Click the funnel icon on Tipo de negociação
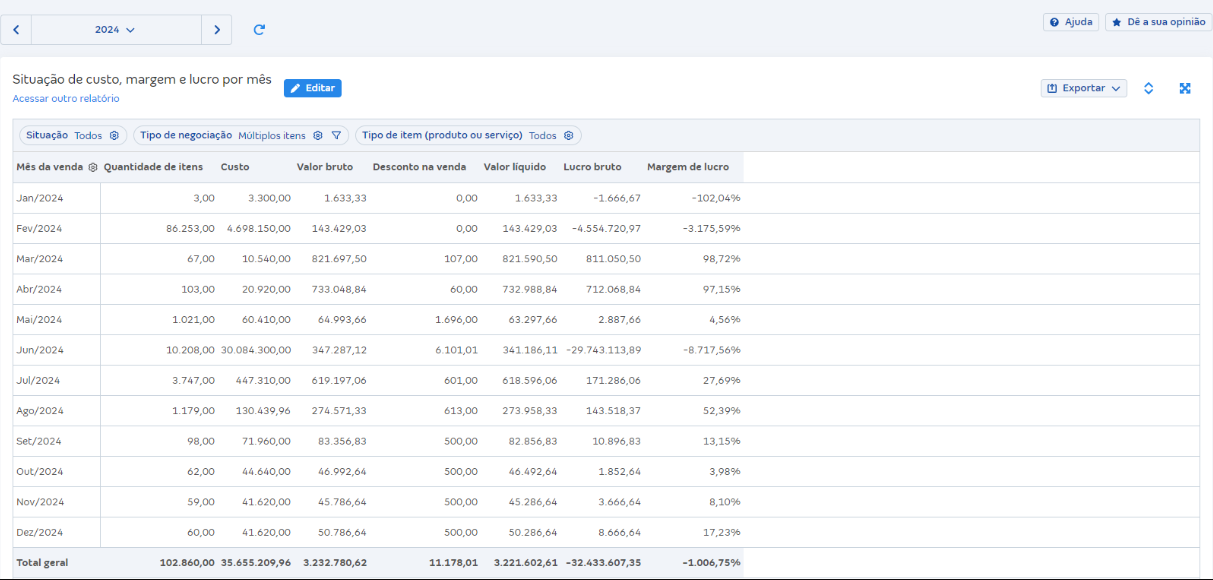1213x580 pixels. click(337, 136)
